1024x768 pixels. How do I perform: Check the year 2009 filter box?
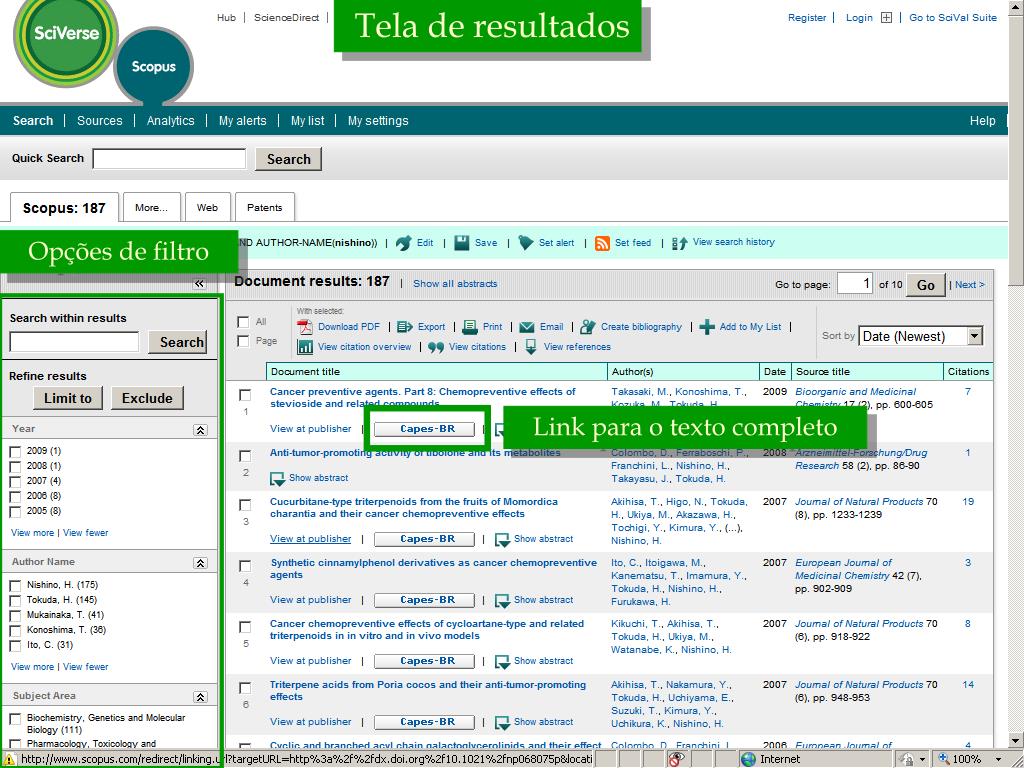click(x=15, y=451)
